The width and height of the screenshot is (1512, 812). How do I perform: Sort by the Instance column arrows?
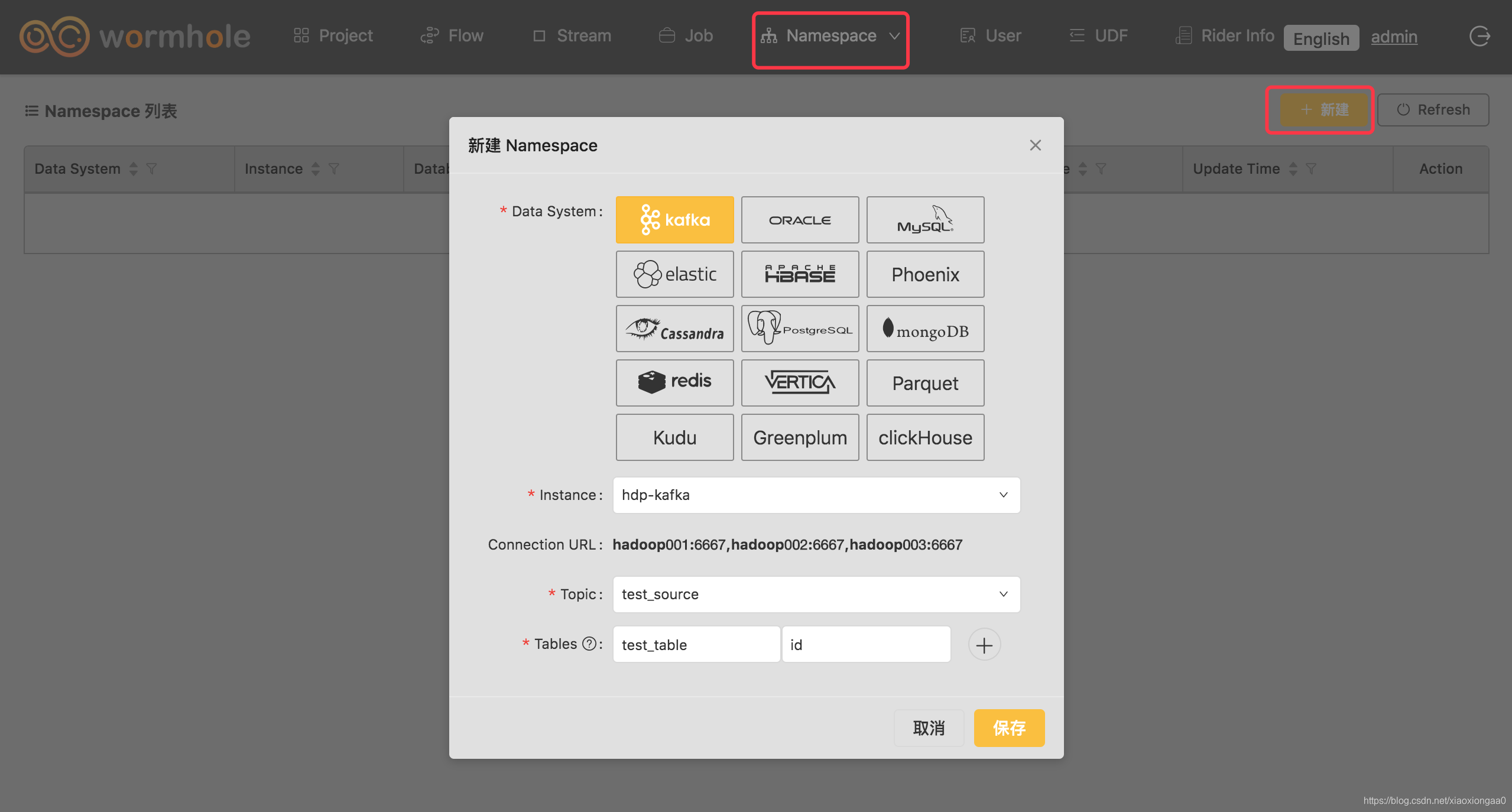[x=316, y=169]
